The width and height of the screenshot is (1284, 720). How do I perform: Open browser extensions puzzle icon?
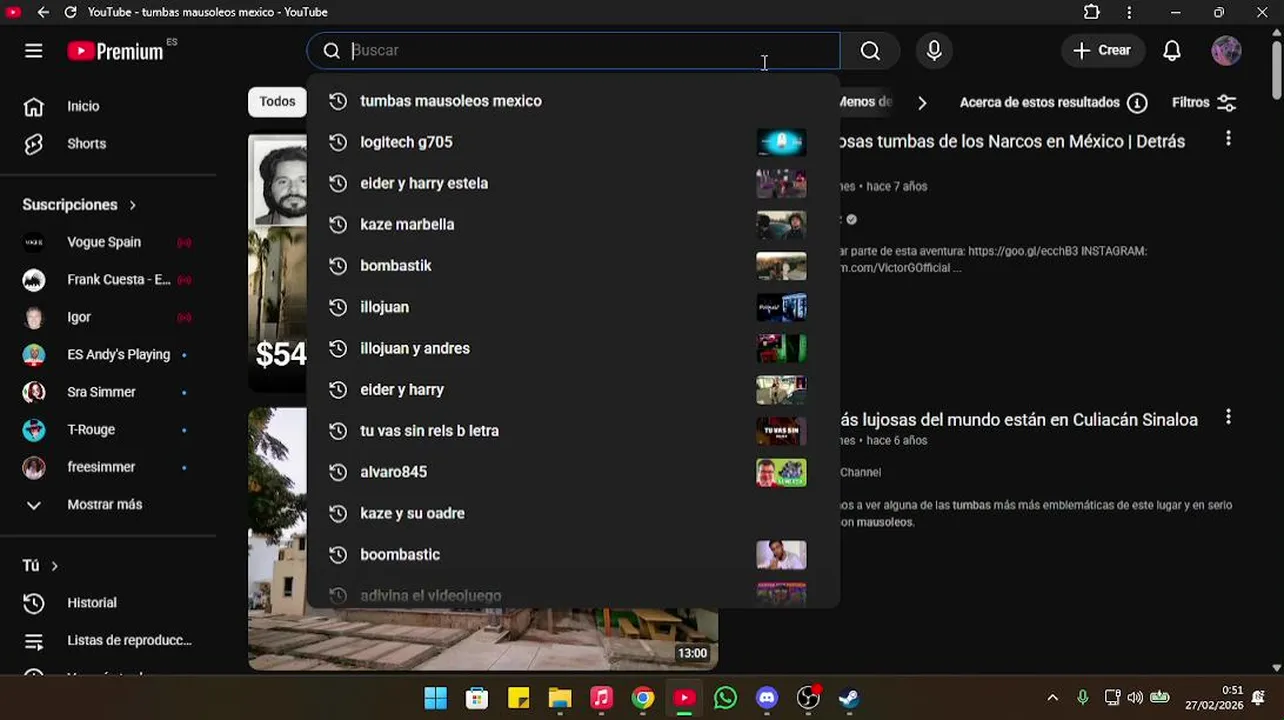[x=1092, y=12]
